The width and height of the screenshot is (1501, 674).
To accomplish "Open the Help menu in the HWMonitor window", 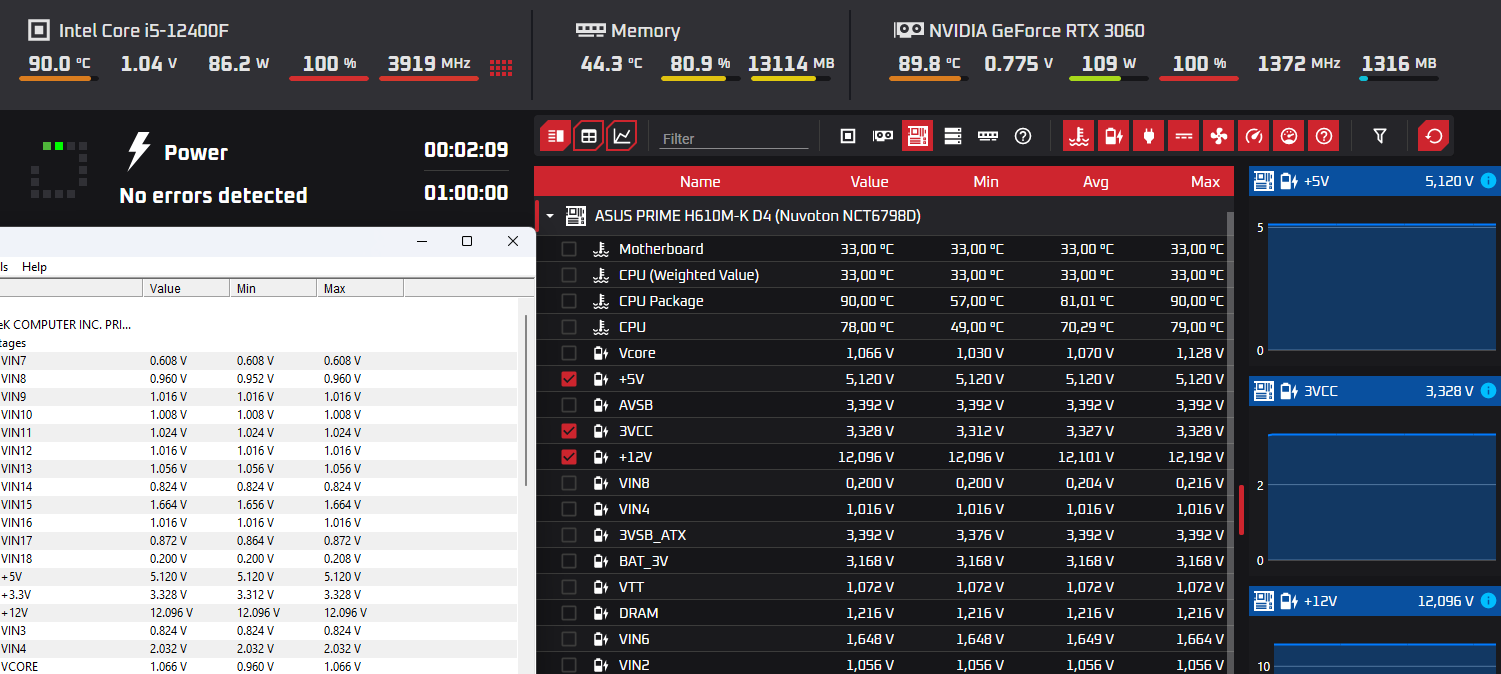I will (x=35, y=267).
